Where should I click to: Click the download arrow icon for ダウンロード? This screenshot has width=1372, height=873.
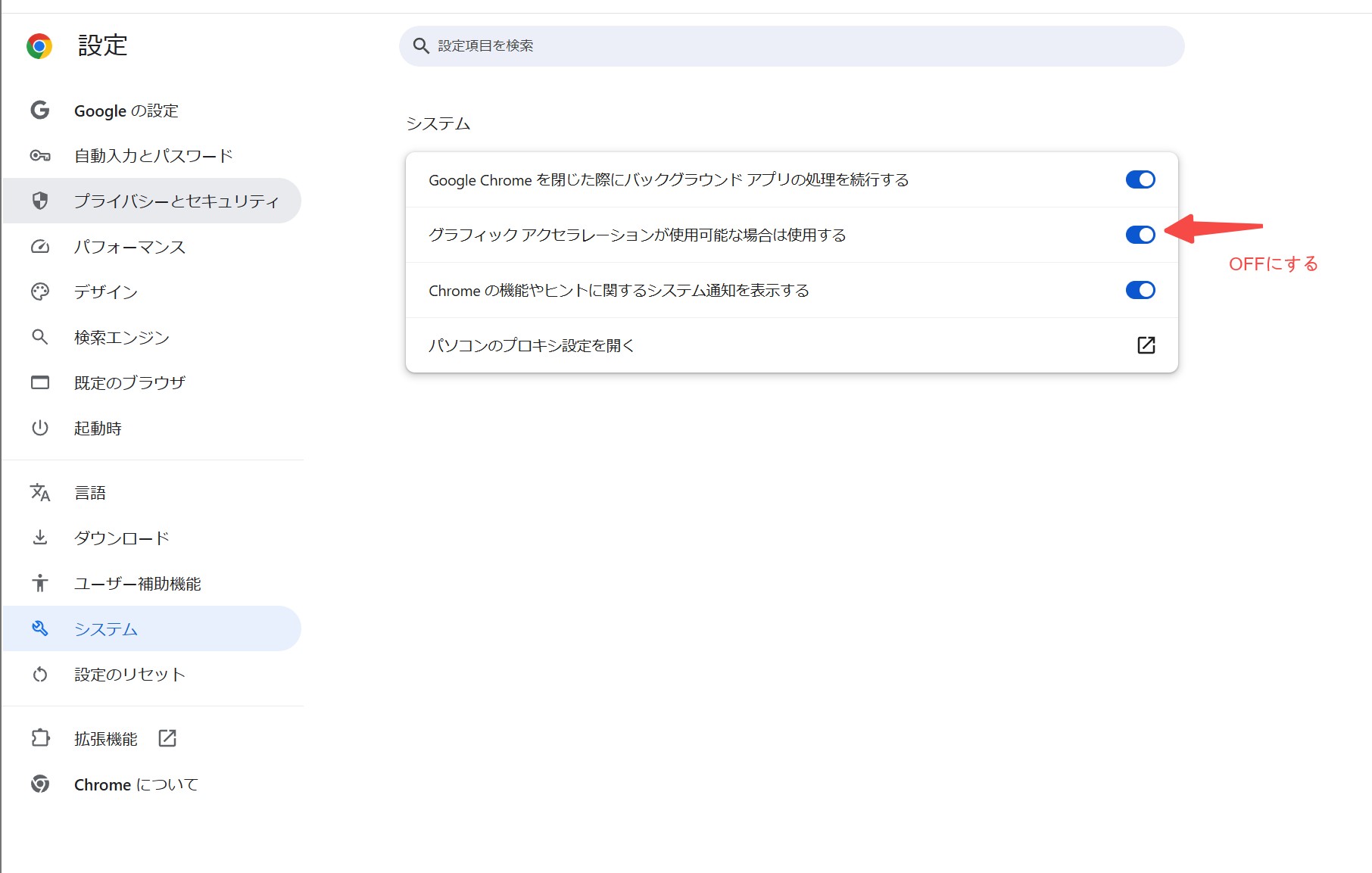click(40, 538)
